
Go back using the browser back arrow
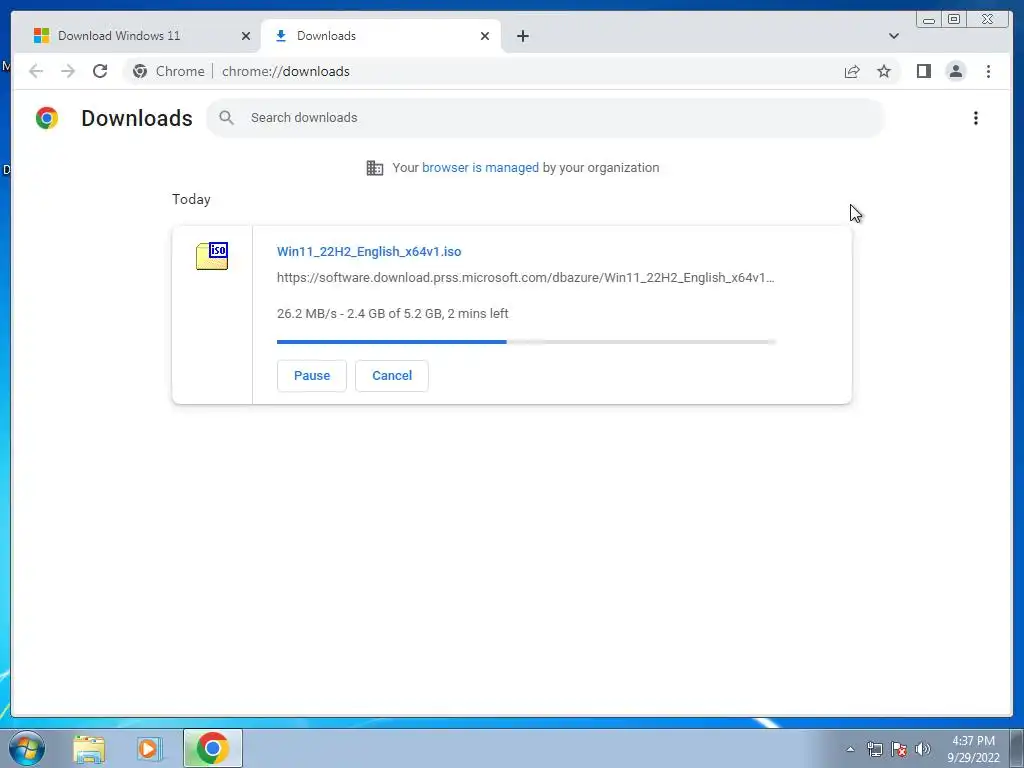coord(36,71)
